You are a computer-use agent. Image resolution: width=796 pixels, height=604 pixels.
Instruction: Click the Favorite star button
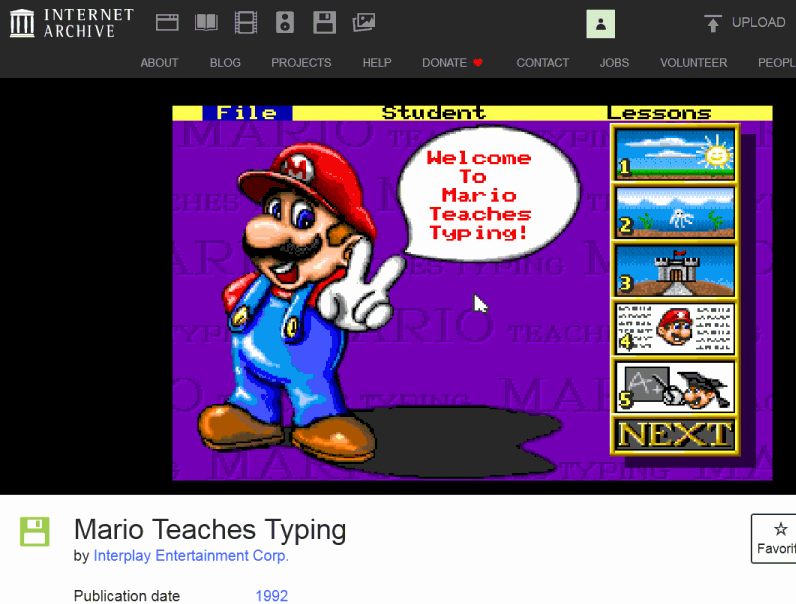pos(774,539)
